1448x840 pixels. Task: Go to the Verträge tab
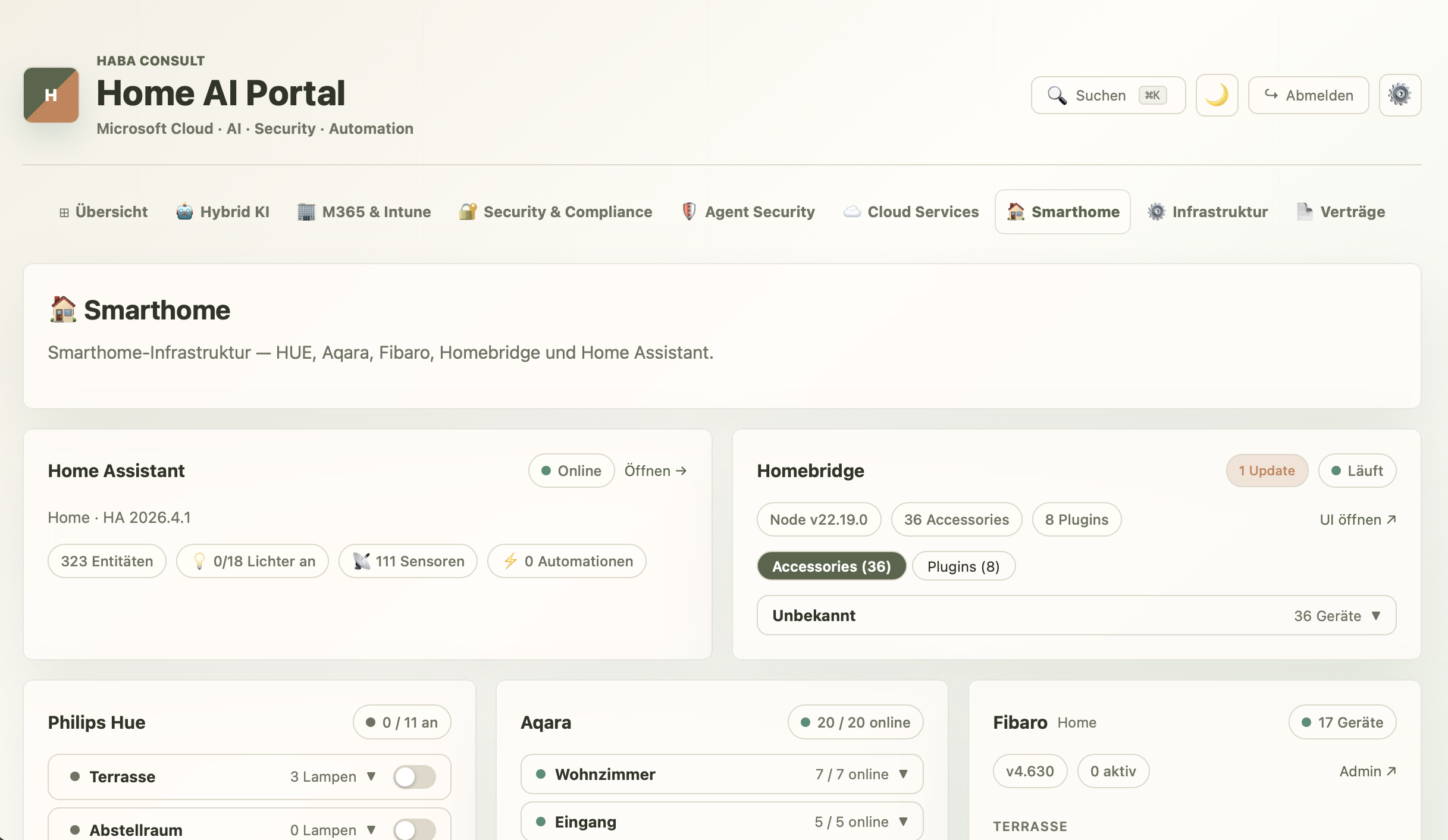1342,212
